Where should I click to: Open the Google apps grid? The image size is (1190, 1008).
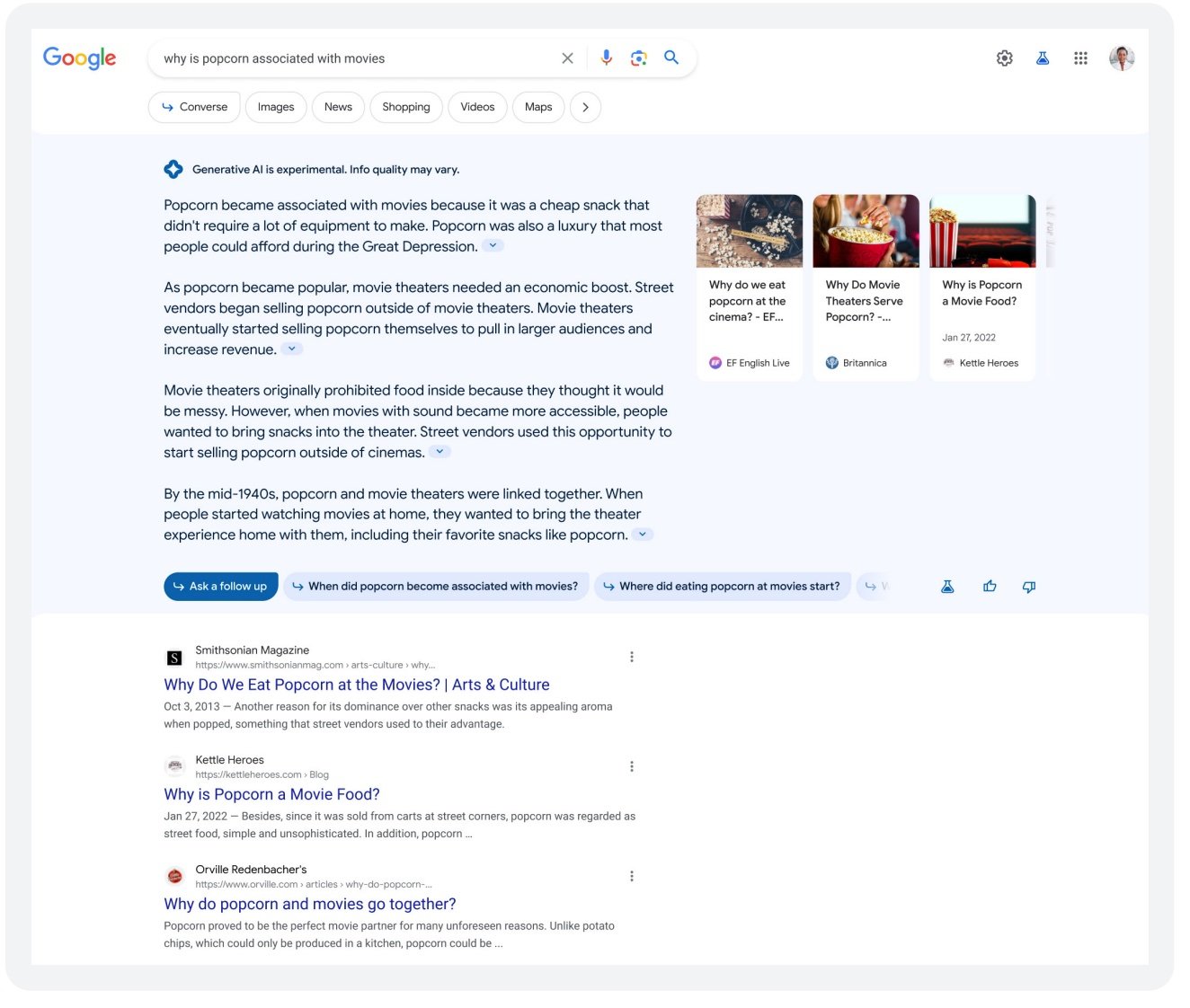(x=1080, y=57)
